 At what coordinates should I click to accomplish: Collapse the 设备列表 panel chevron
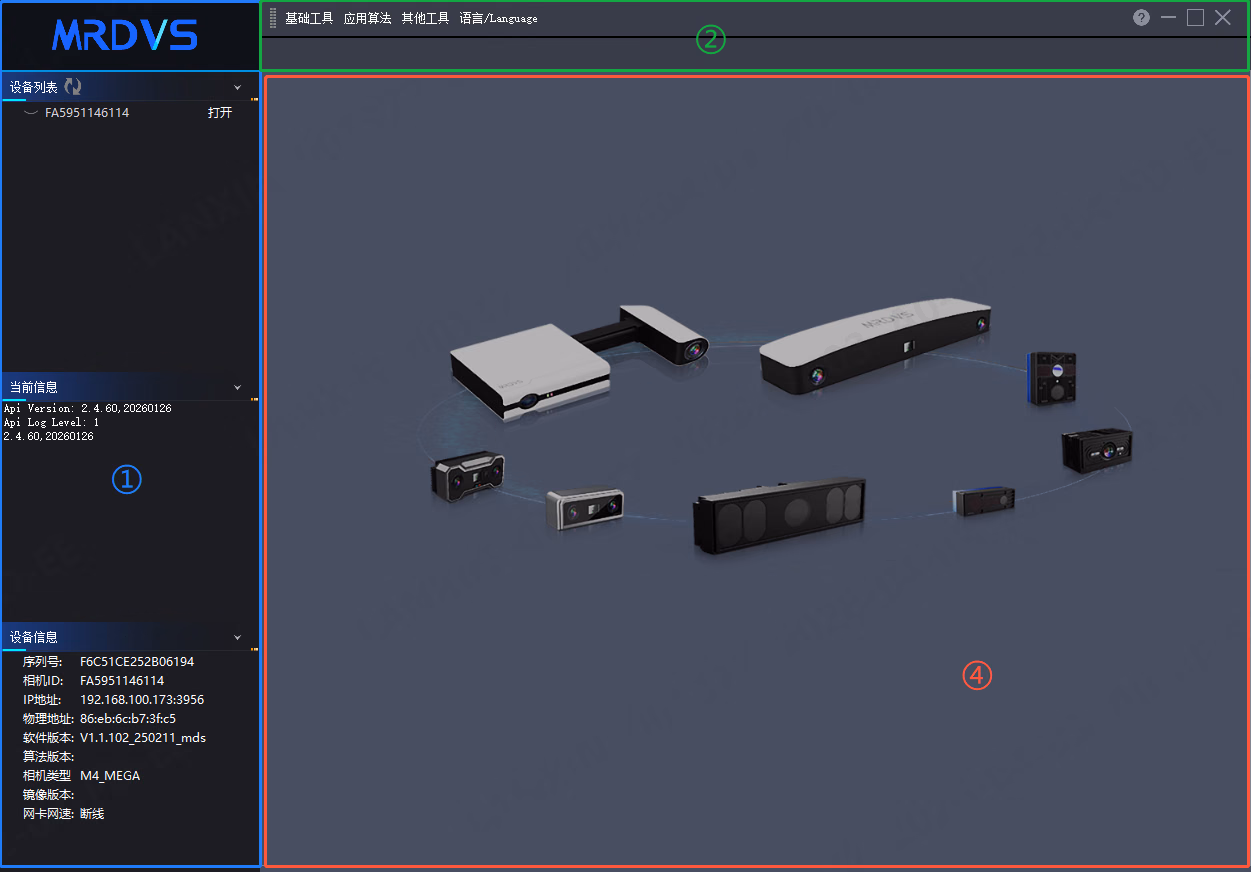pyautogui.click(x=238, y=88)
